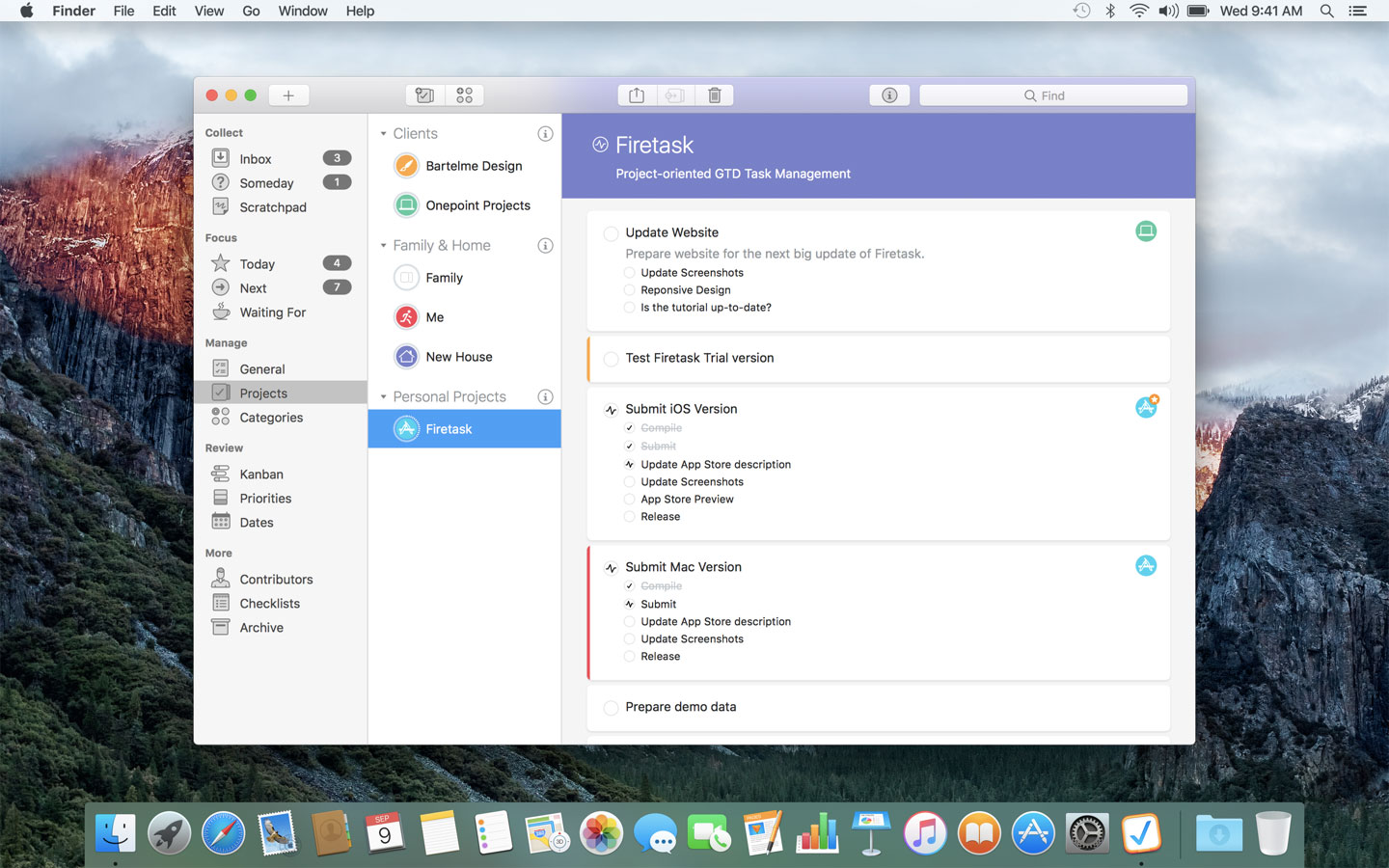Click the Onepoint project badge on Update Website
Image resolution: width=1389 pixels, height=868 pixels.
(x=1146, y=231)
